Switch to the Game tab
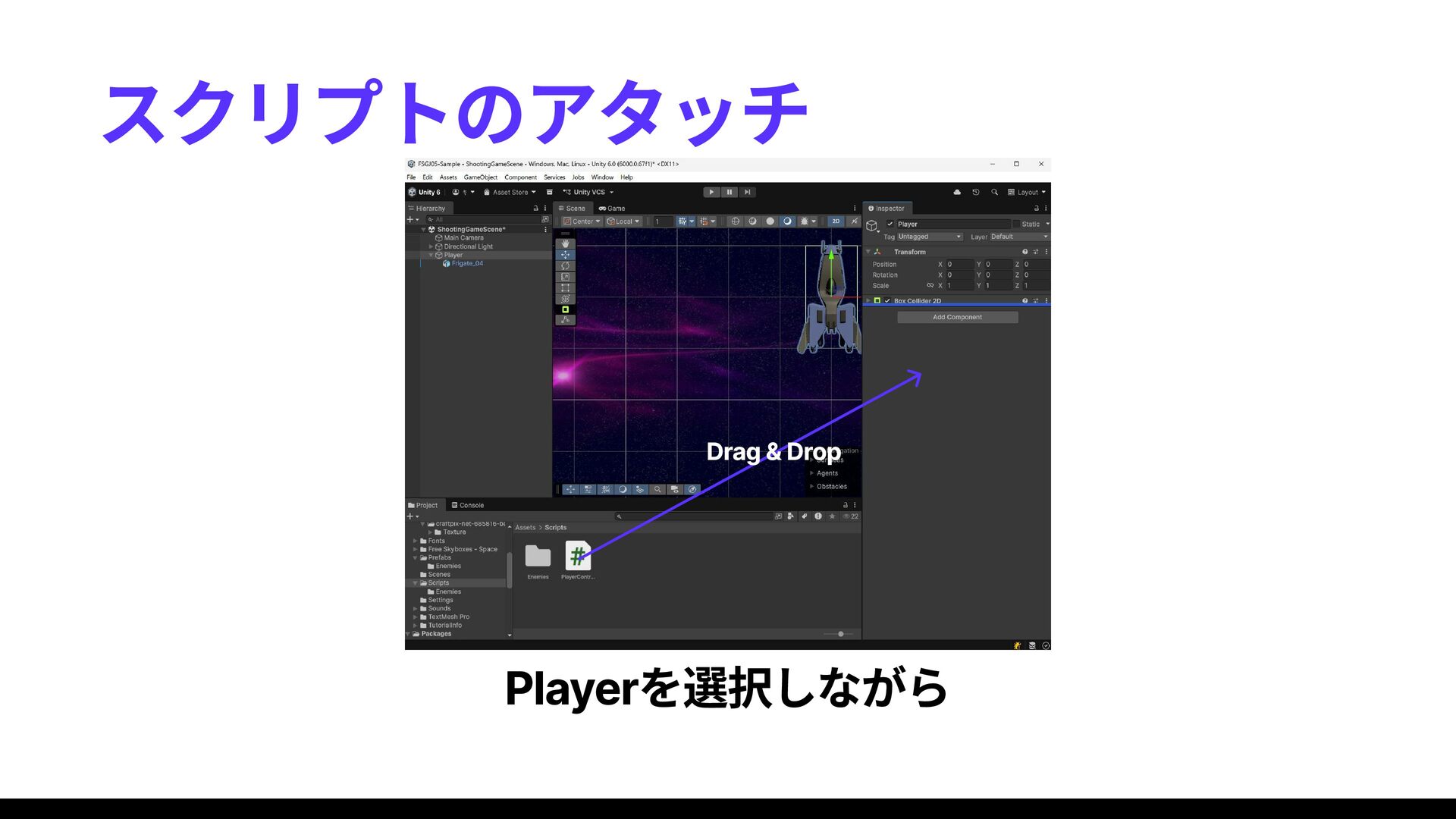1456x819 pixels. (612, 209)
